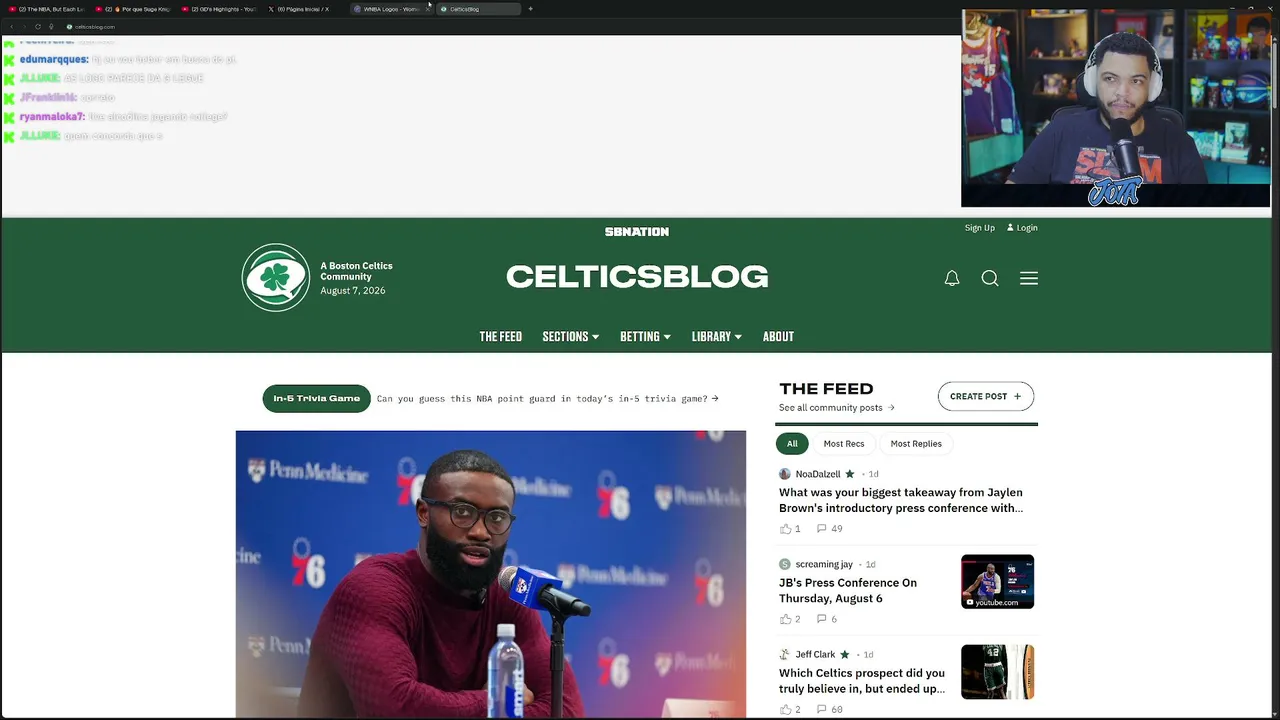
Task: Click JFranklin14 username in chat overlay
Action: click(49, 98)
